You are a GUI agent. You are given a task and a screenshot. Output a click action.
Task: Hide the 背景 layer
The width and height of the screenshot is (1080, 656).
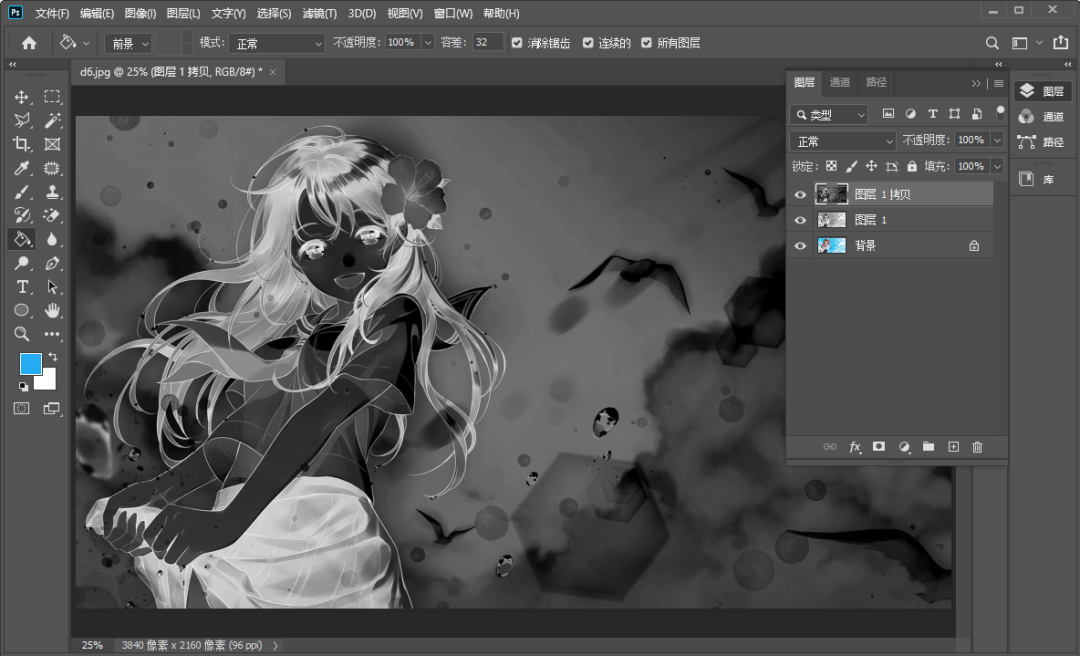pyautogui.click(x=799, y=246)
